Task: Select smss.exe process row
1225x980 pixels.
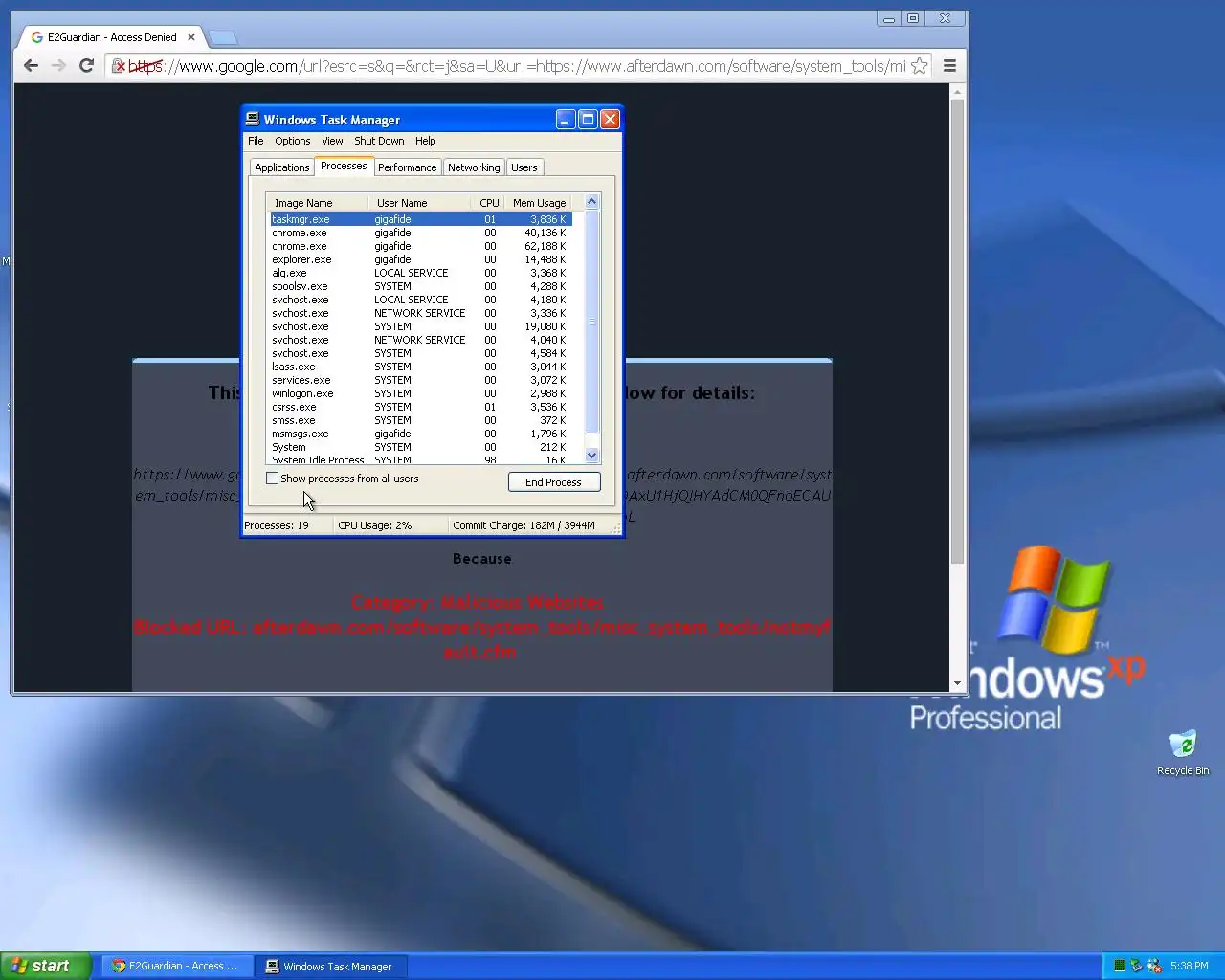Action: [421, 420]
